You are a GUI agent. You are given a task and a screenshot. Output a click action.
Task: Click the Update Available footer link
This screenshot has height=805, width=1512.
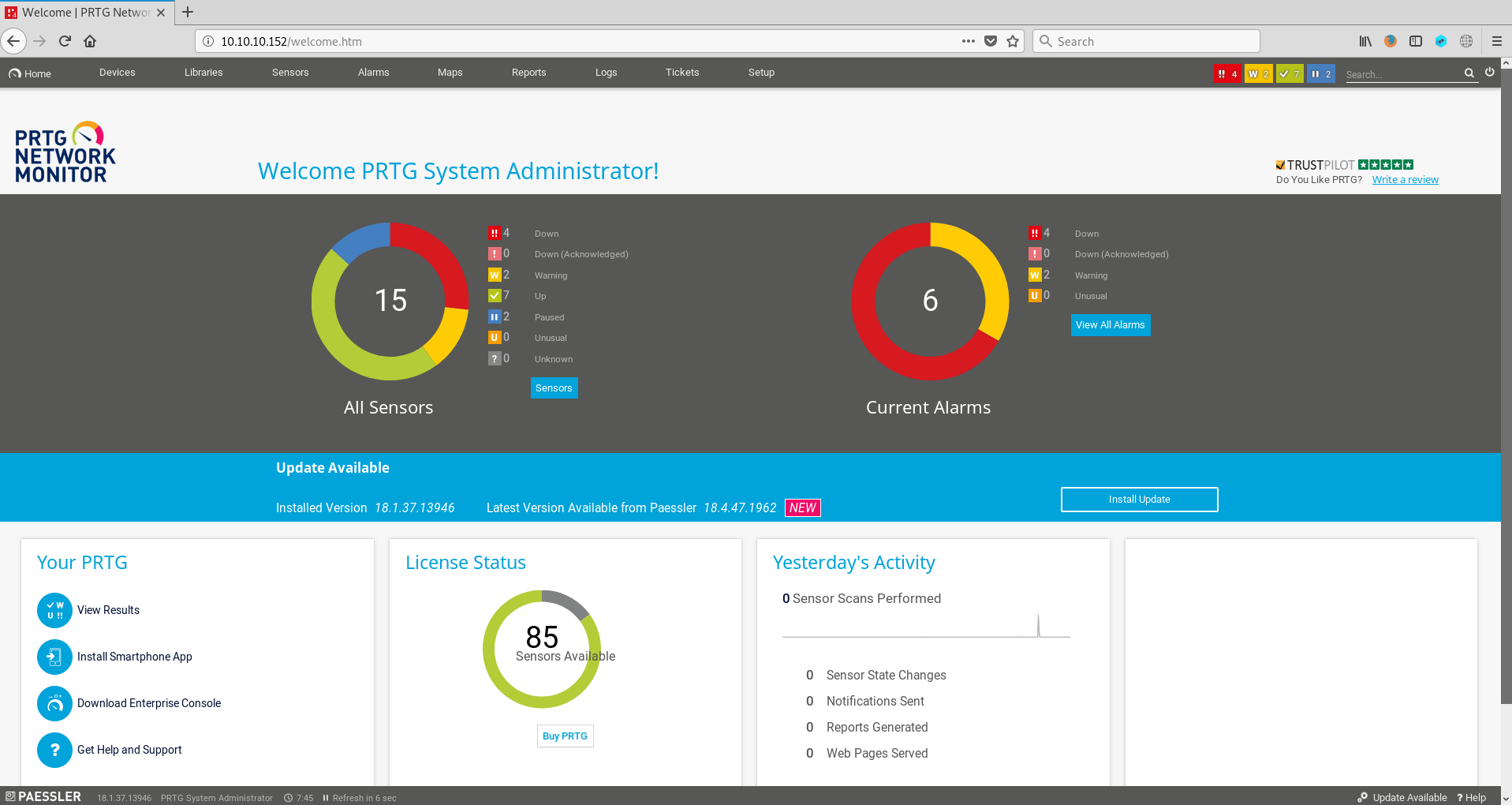(1402, 798)
